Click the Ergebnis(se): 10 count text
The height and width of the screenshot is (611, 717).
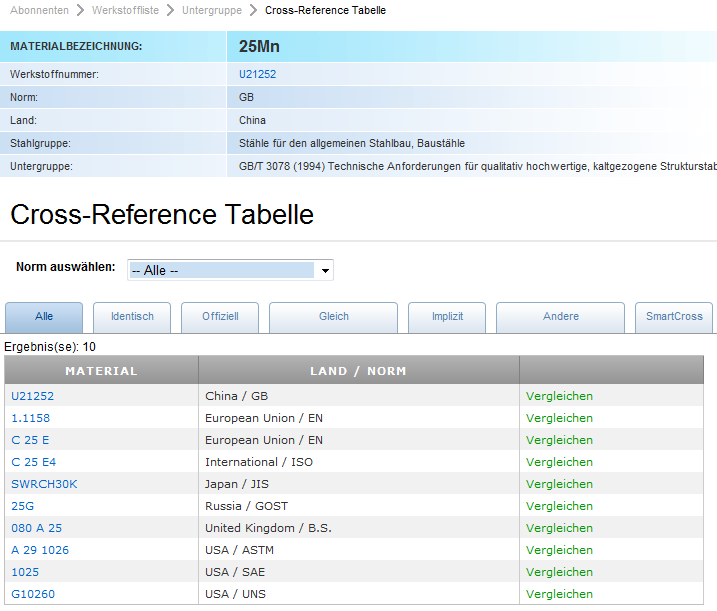[x=50, y=347]
